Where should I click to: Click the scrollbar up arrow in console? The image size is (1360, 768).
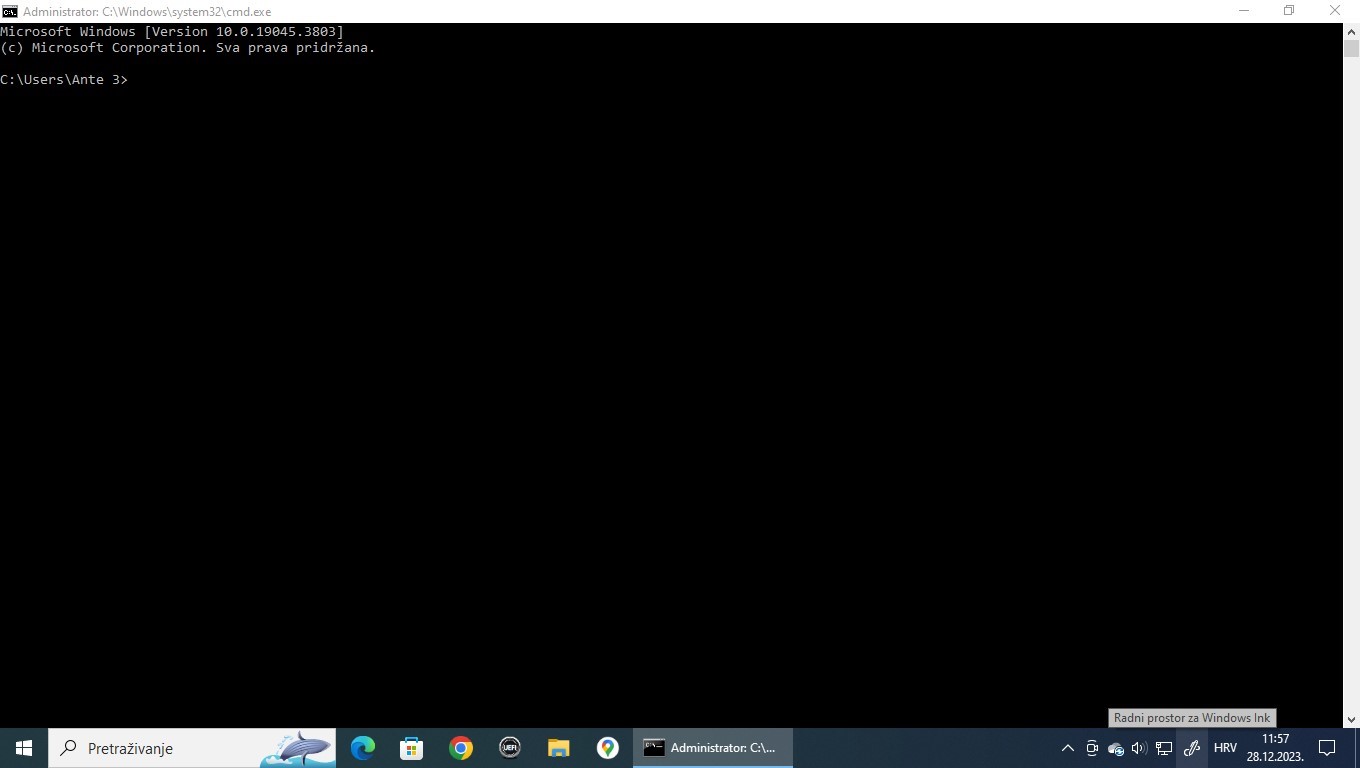click(1351, 31)
